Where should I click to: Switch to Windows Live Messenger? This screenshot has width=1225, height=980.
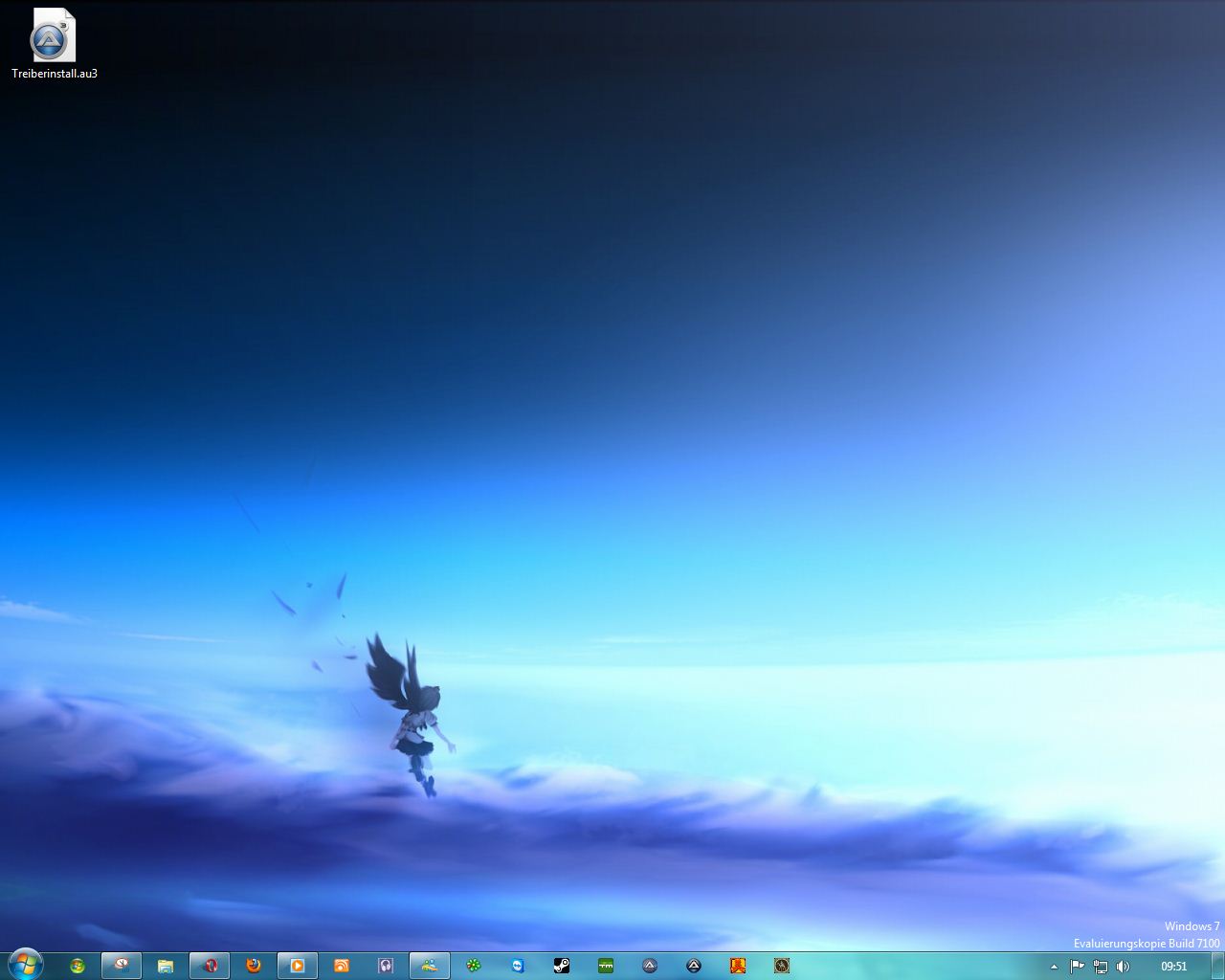coord(430,966)
